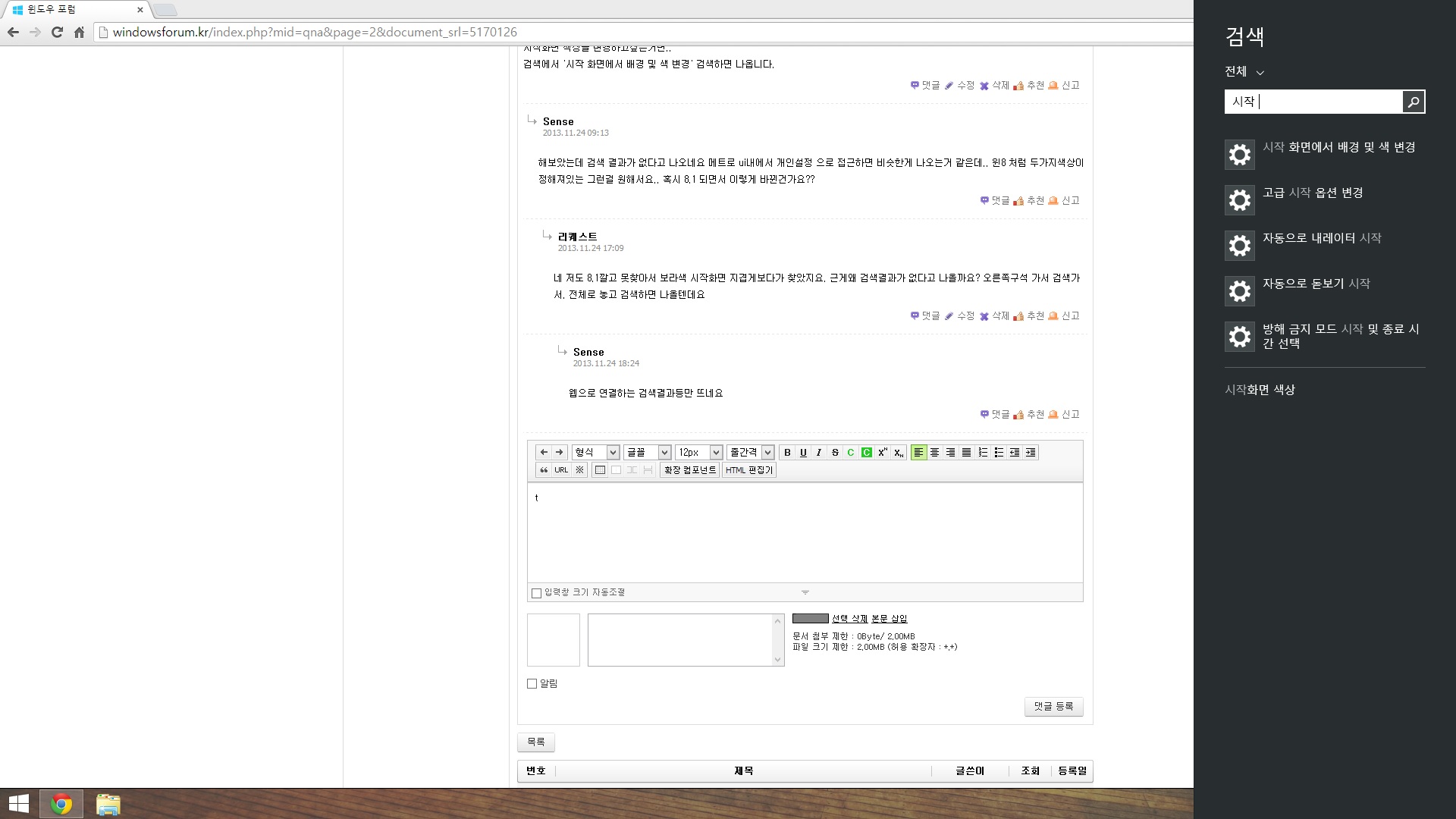This screenshot has height=819, width=1456.
Task: Open 자동으로 내레이터 시작 search result
Action: coord(1325,246)
